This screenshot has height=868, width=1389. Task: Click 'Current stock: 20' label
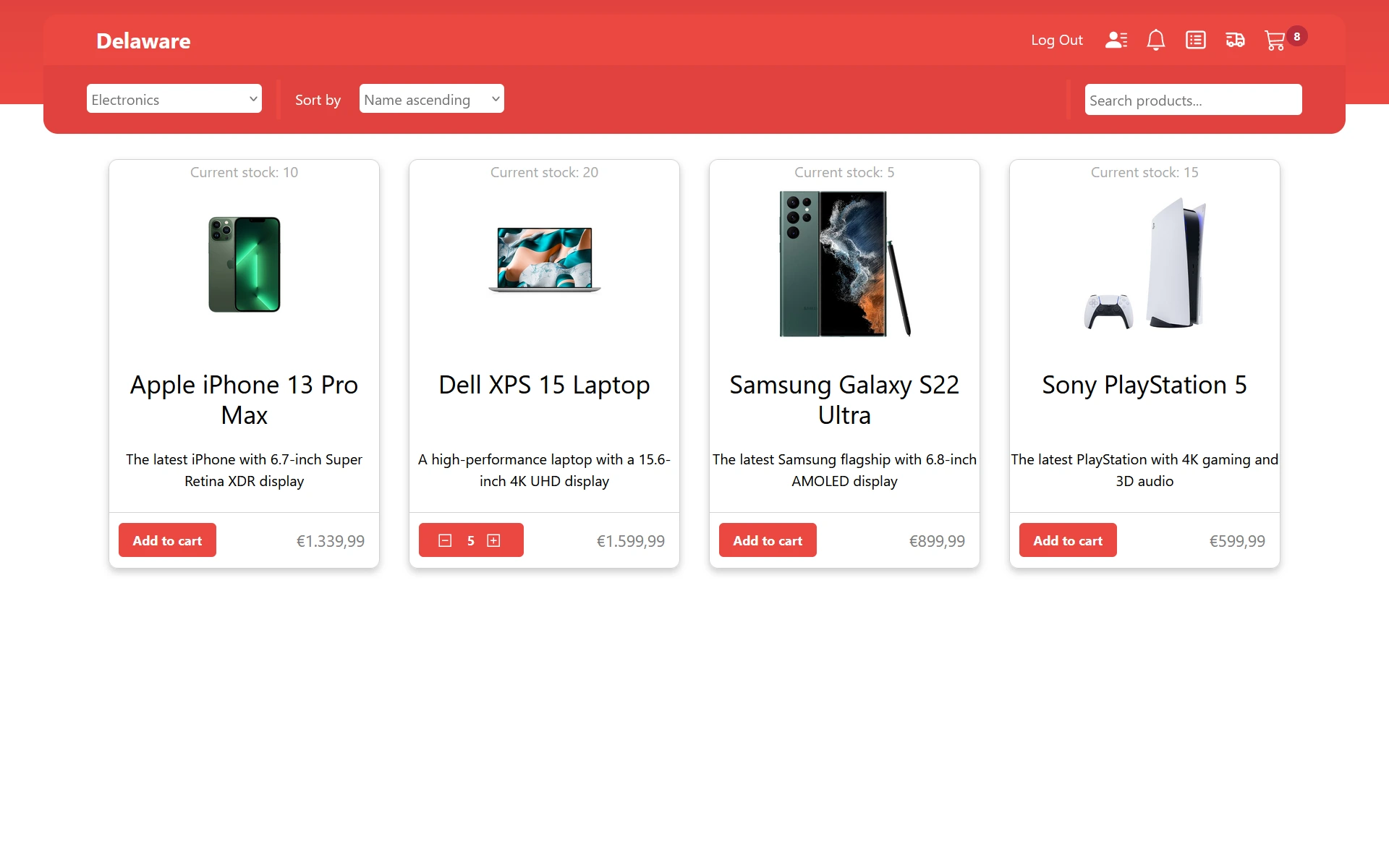pyautogui.click(x=545, y=172)
